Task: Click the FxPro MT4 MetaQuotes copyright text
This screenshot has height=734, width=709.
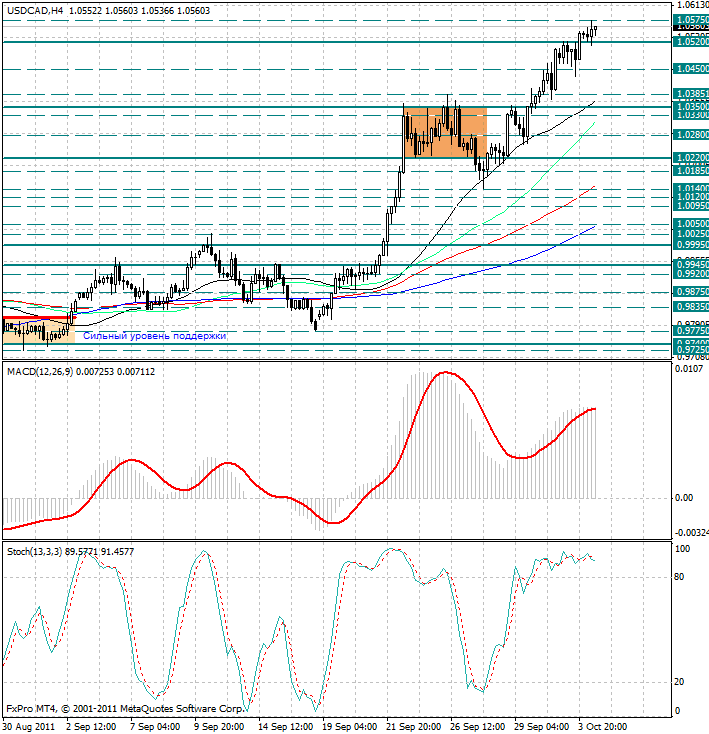Action: [x=125, y=709]
